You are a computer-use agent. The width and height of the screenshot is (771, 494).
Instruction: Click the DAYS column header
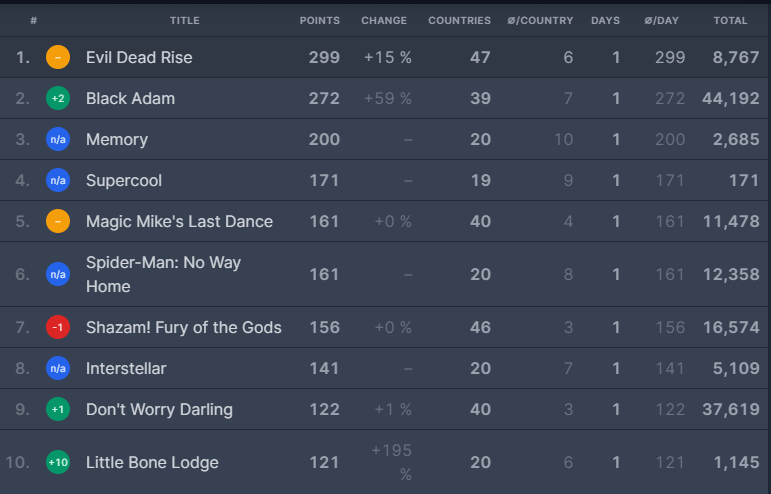(x=605, y=21)
